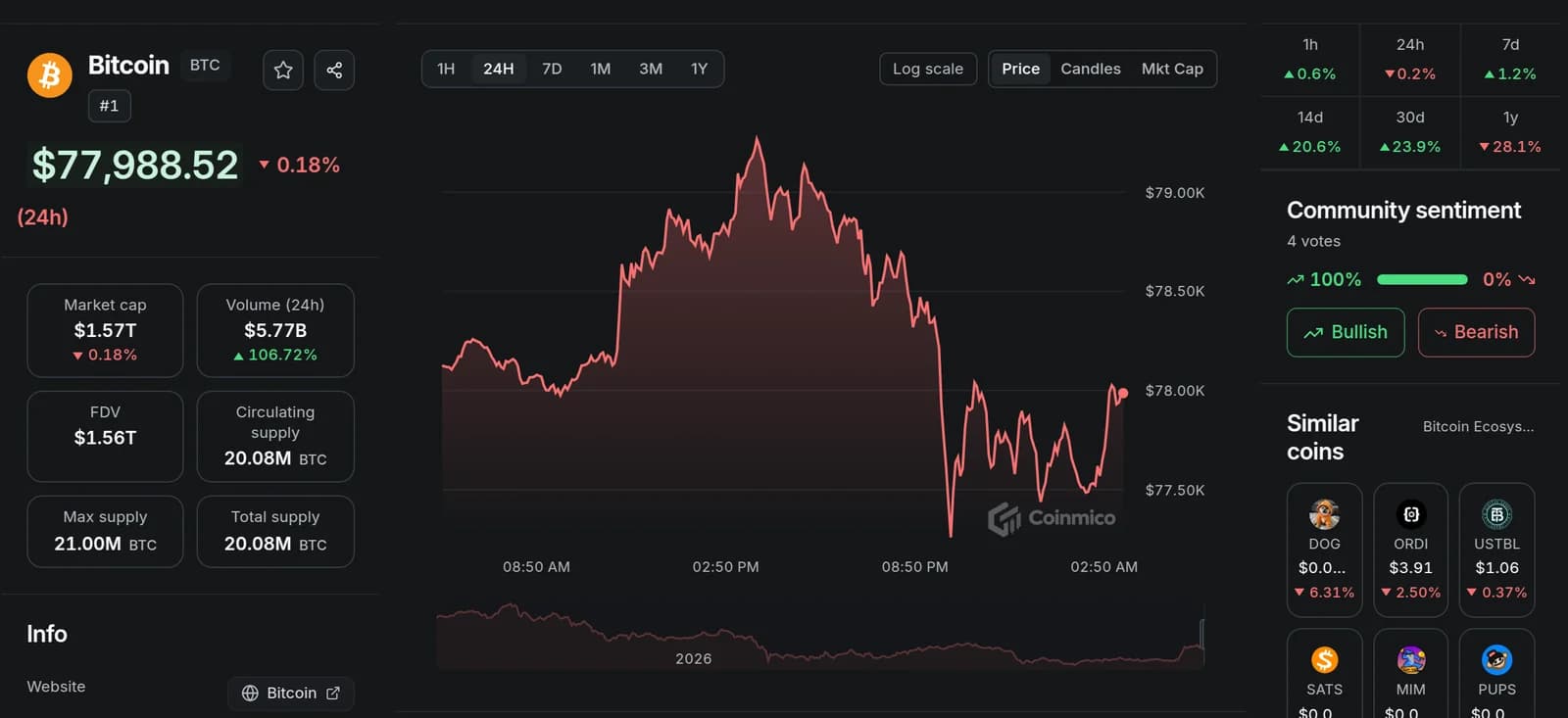Screen dimensions: 1568x718
Task: Click the BTC ticker badge
Action: [205, 65]
